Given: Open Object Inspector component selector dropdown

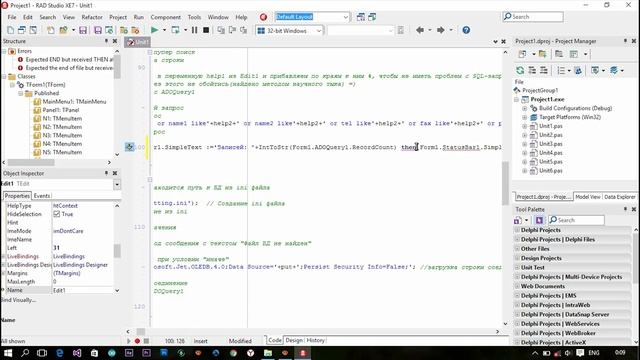Looking at the screenshot, I should point(117,184).
